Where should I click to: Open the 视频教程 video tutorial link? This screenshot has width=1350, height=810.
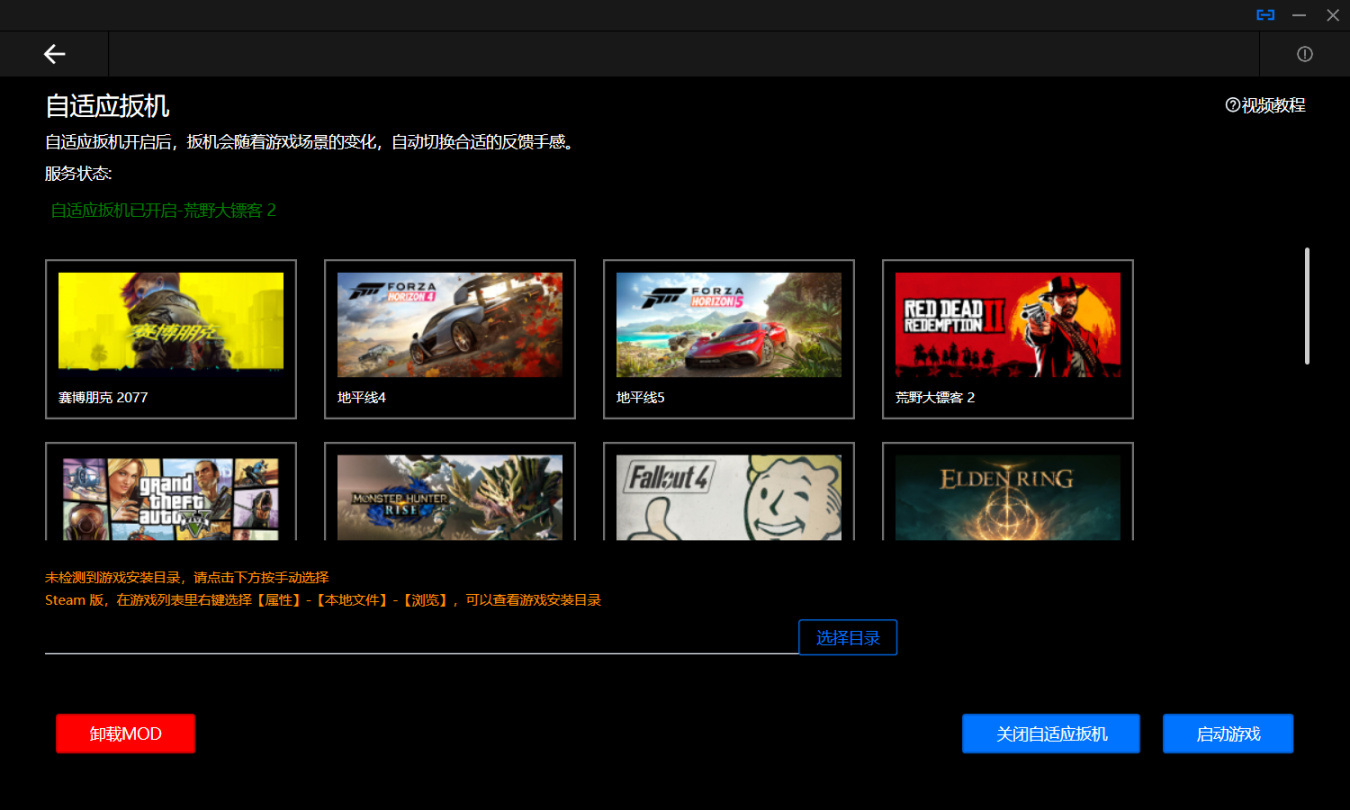point(1265,105)
